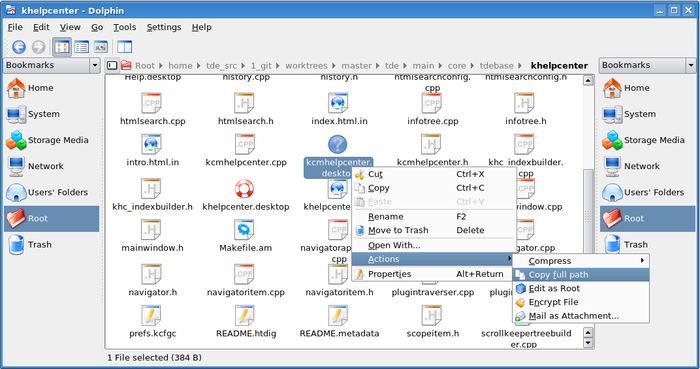The height and width of the screenshot is (369, 700).
Task: Switch to Previews view mode
Action: click(101, 46)
